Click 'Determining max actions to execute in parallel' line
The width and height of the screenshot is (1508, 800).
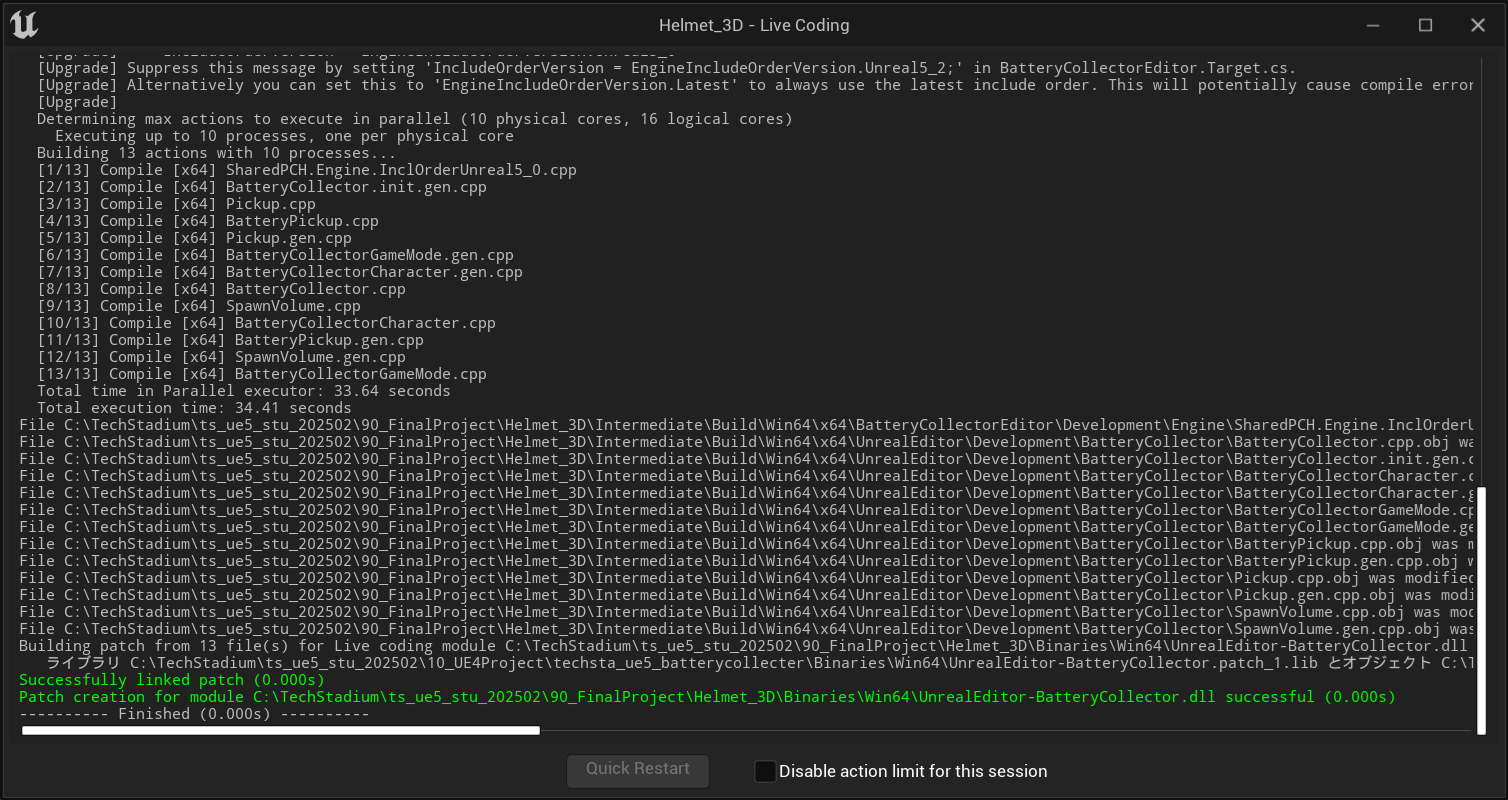click(x=415, y=119)
